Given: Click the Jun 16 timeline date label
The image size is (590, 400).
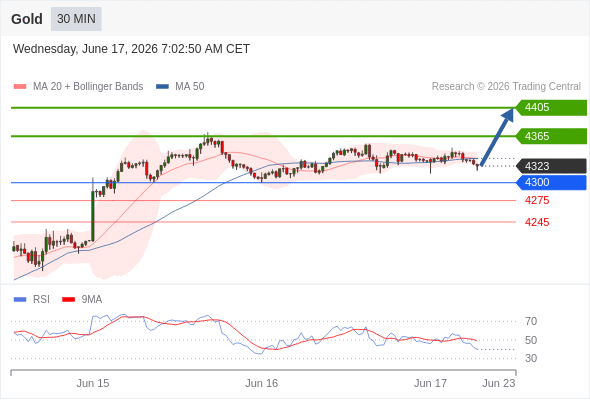Looking at the screenshot, I should tap(262, 383).
